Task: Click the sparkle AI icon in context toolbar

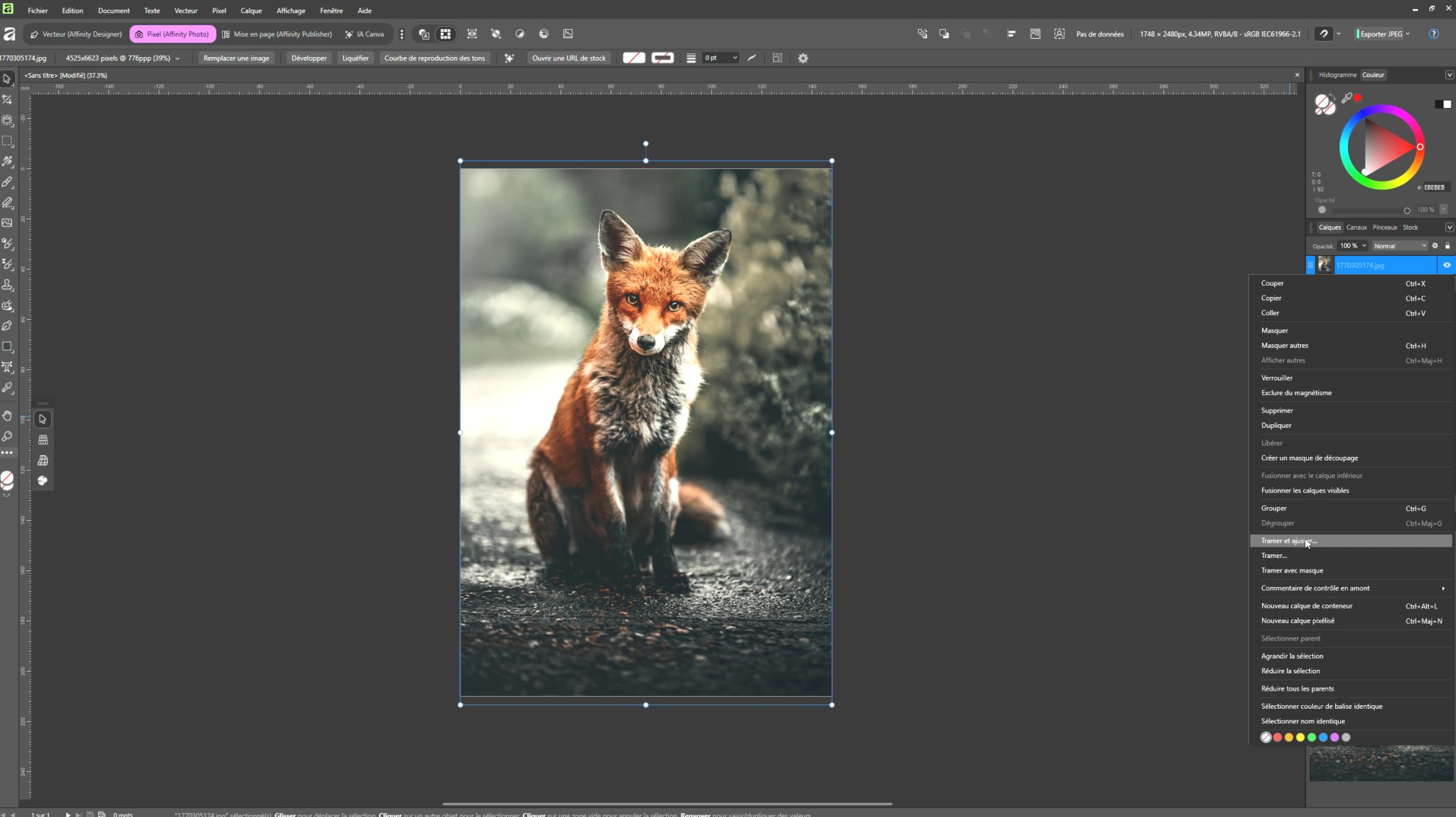Action: click(x=509, y=58)
